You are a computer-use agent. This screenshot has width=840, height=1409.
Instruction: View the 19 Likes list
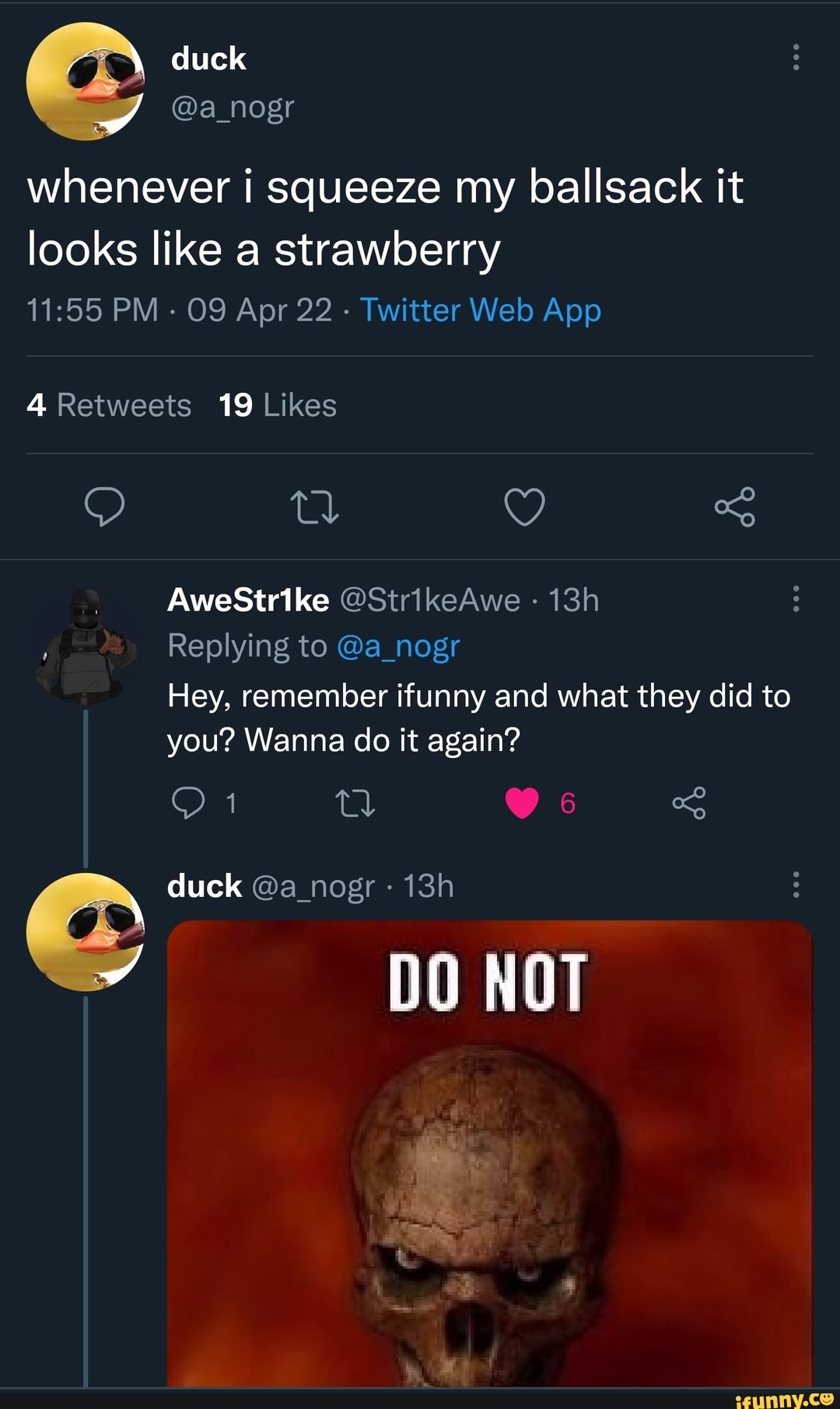point(278,405)
